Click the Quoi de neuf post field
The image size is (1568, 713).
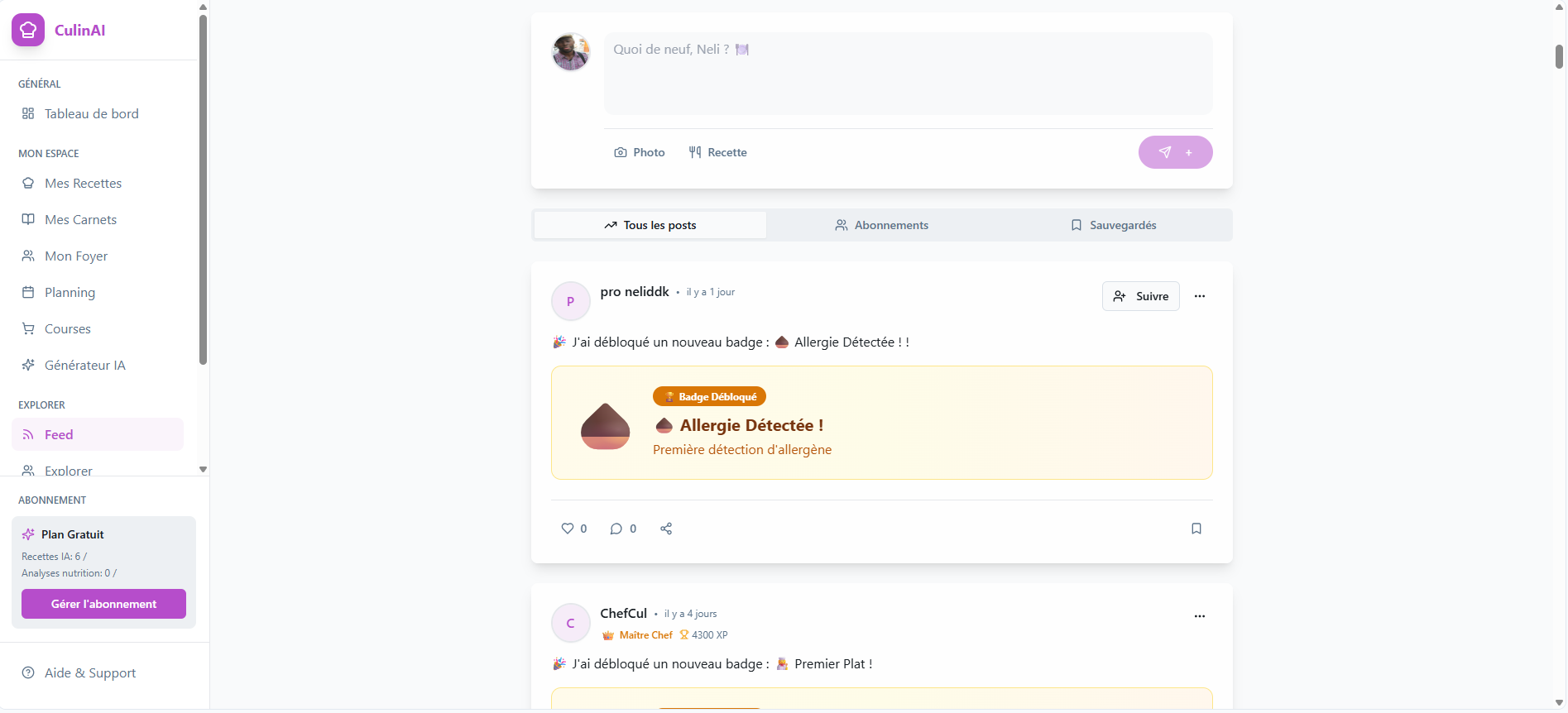[x=908, y=74]
